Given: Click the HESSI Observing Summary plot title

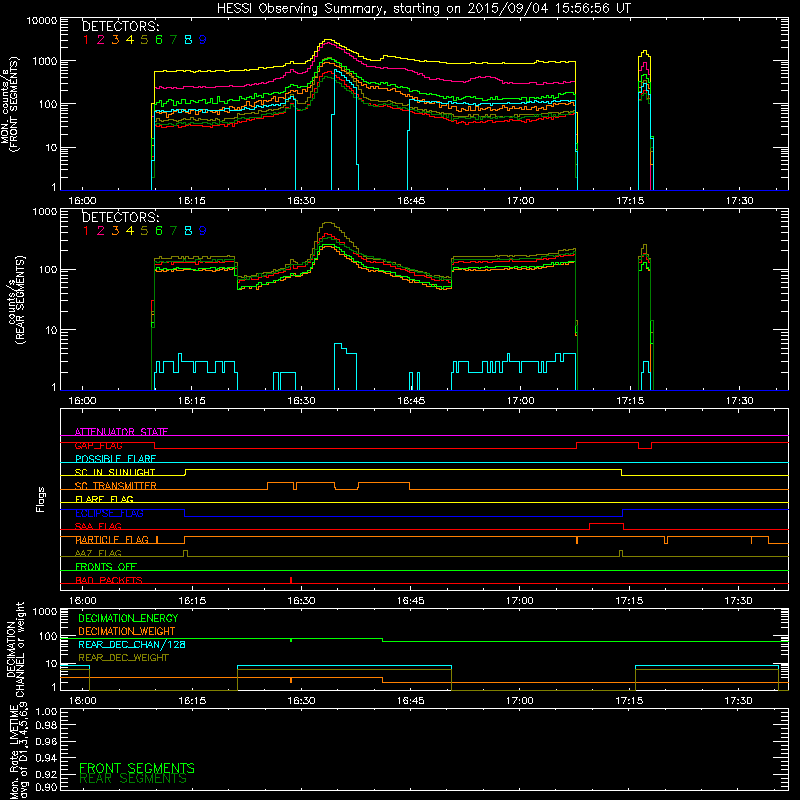Looking at the screenshot, I should (423, 9).
